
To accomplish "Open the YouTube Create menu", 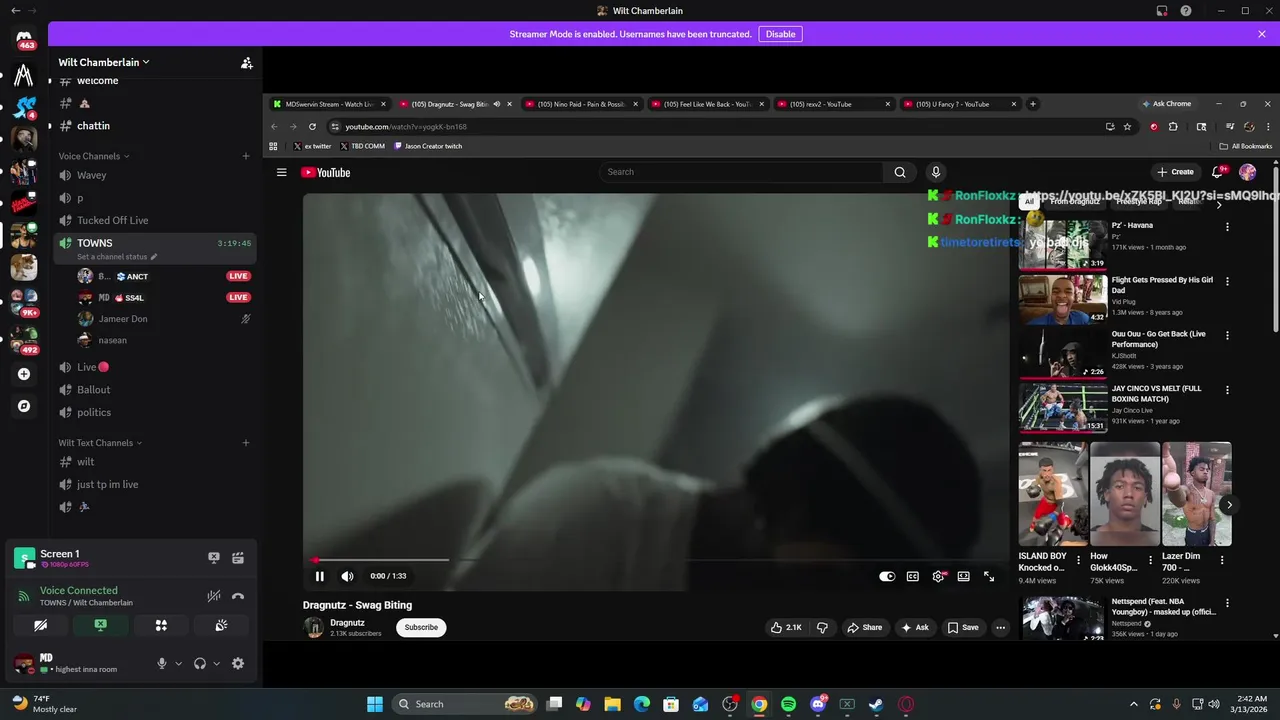I will click(1176, 172).
